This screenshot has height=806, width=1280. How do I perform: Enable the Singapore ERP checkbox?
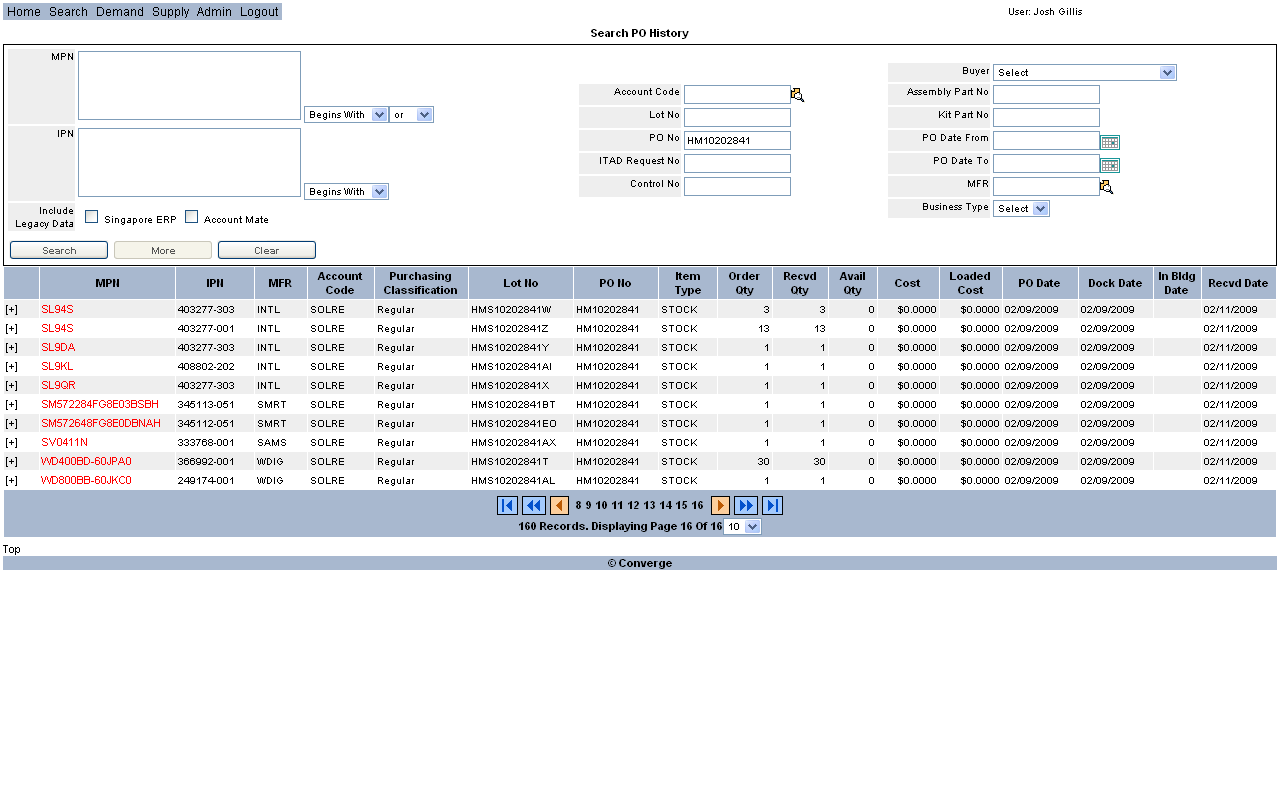(x=91, y=216)
